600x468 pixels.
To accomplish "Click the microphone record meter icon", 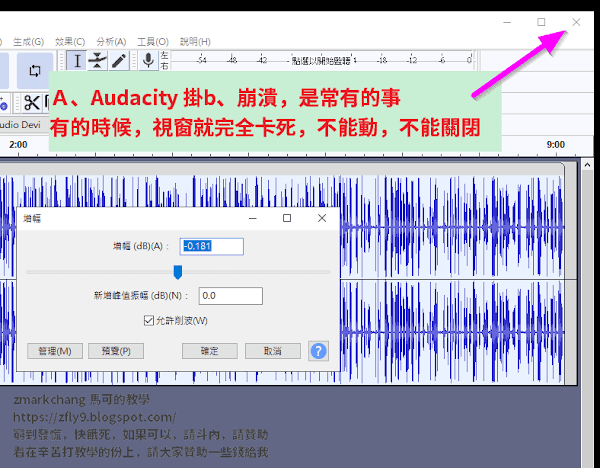I will [148, 60].
